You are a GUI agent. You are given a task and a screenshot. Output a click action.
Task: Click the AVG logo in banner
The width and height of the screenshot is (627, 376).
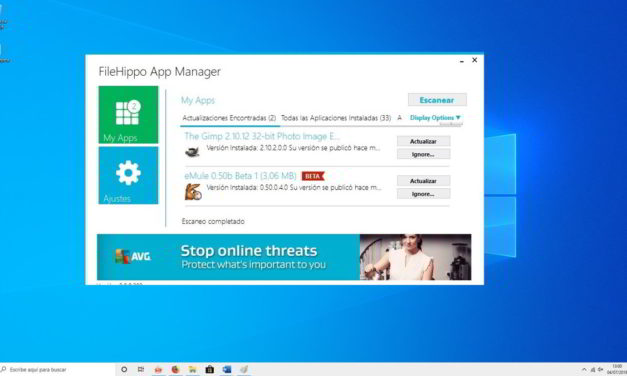click(x=133, y=256)
